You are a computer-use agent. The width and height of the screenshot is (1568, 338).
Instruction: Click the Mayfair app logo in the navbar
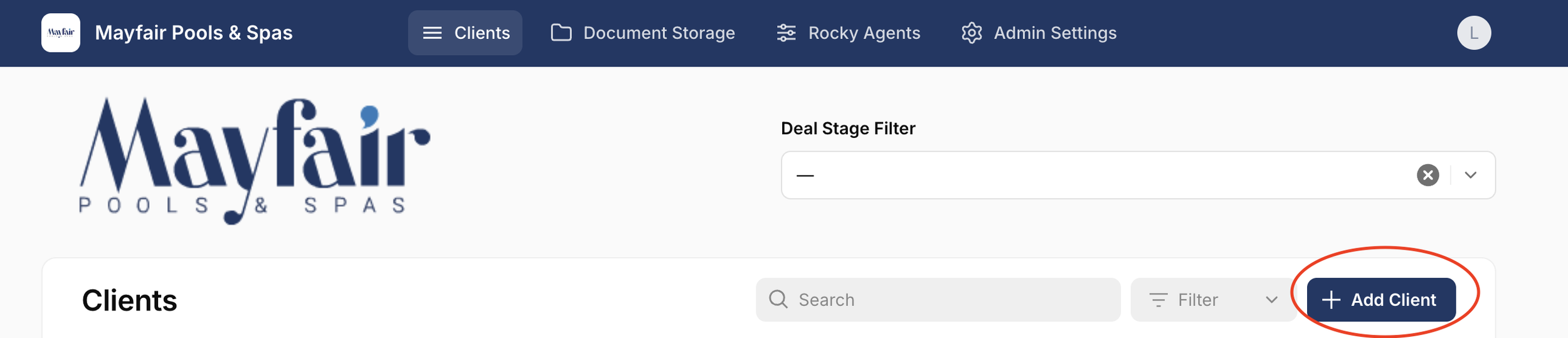tap(61, 33)
